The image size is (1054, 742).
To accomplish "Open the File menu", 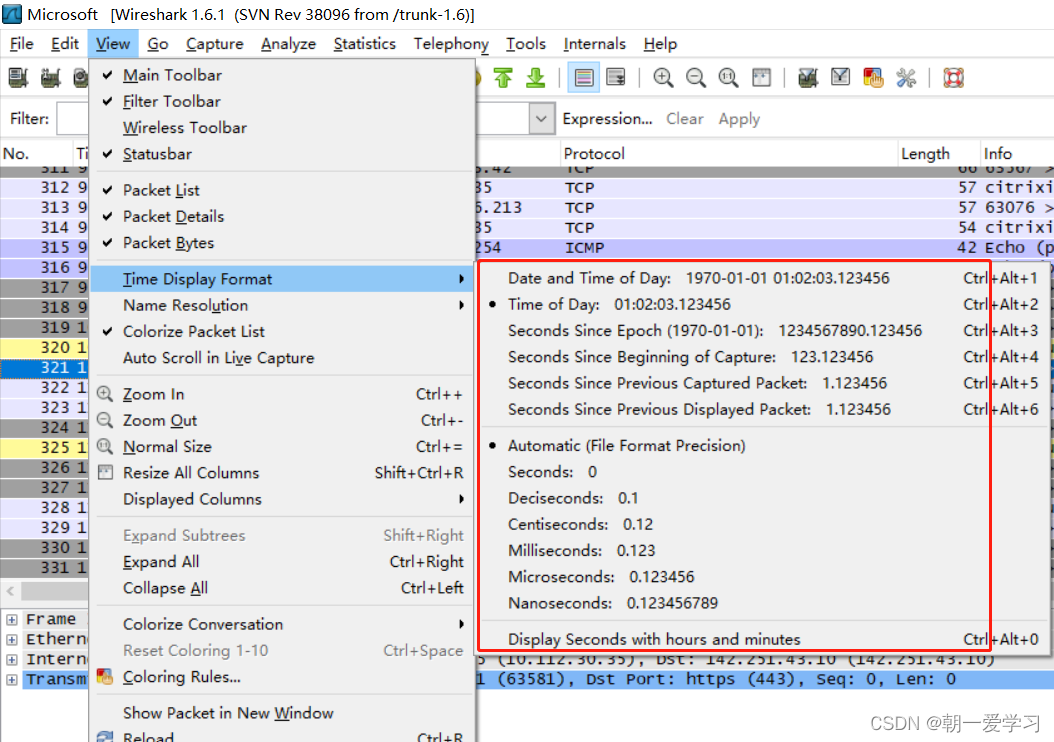I will pos(22,44).
